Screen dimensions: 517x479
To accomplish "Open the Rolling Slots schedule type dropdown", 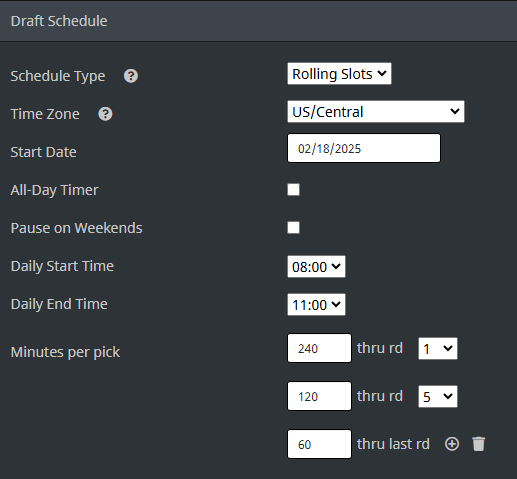I will point(339,74).
